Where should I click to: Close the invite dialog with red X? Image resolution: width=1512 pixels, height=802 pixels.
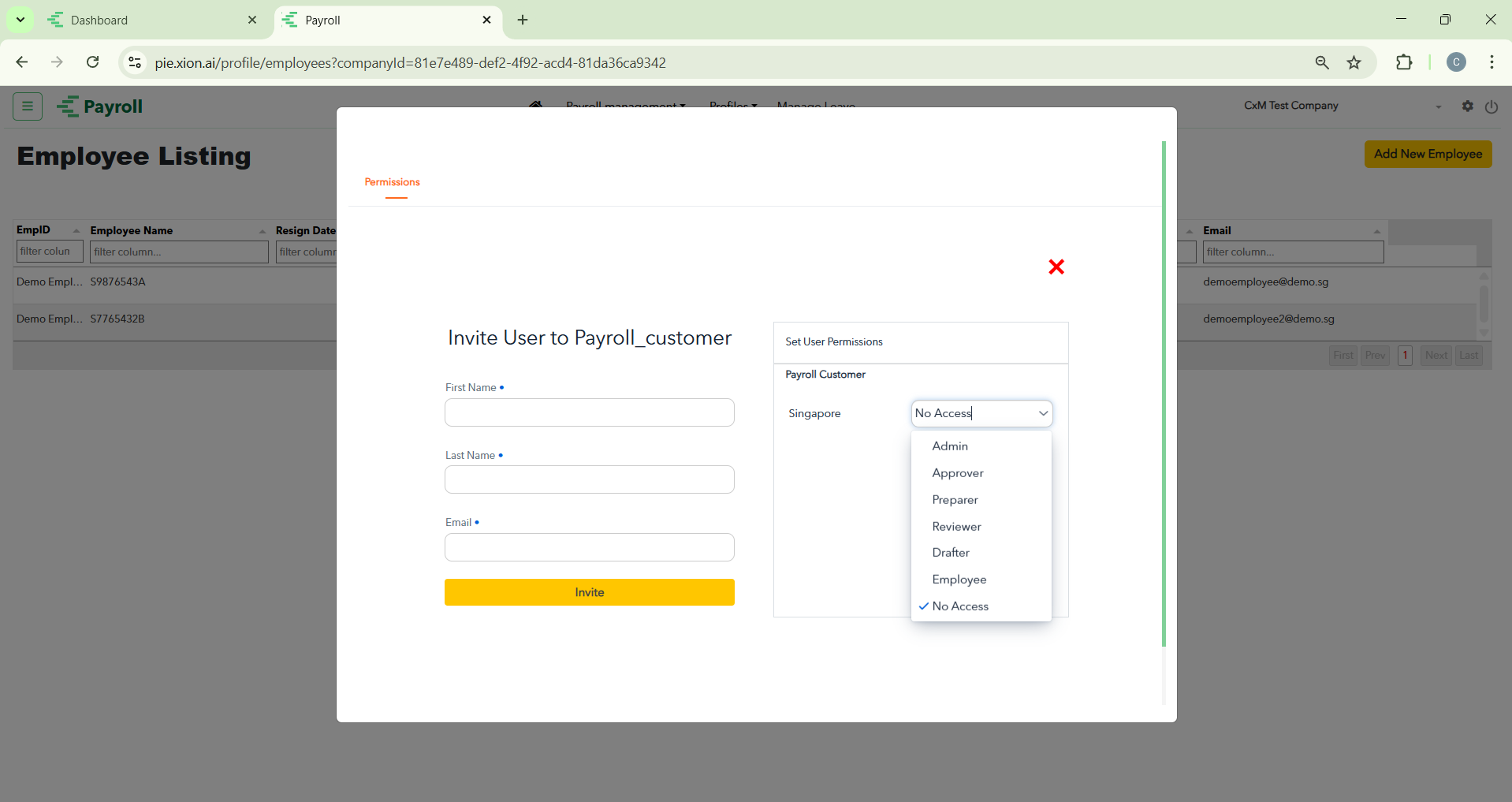click(1056, 267)
